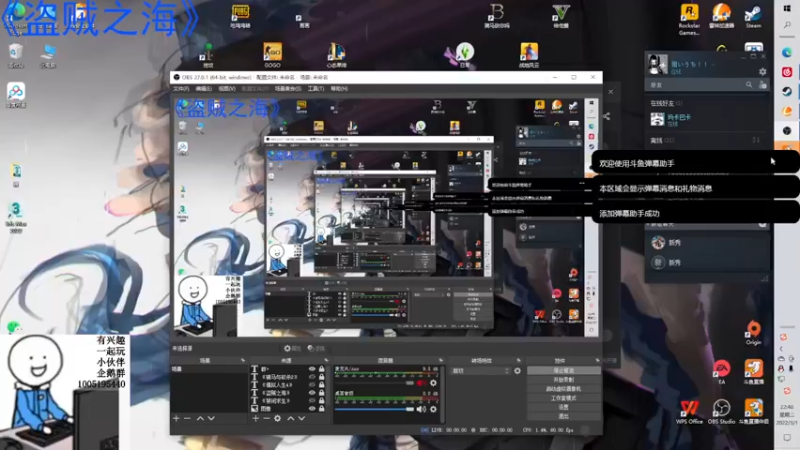Viewport: 800px width, 450px height.
Task: Show hidden system tray icons chevron
Action: click(781, 349)
